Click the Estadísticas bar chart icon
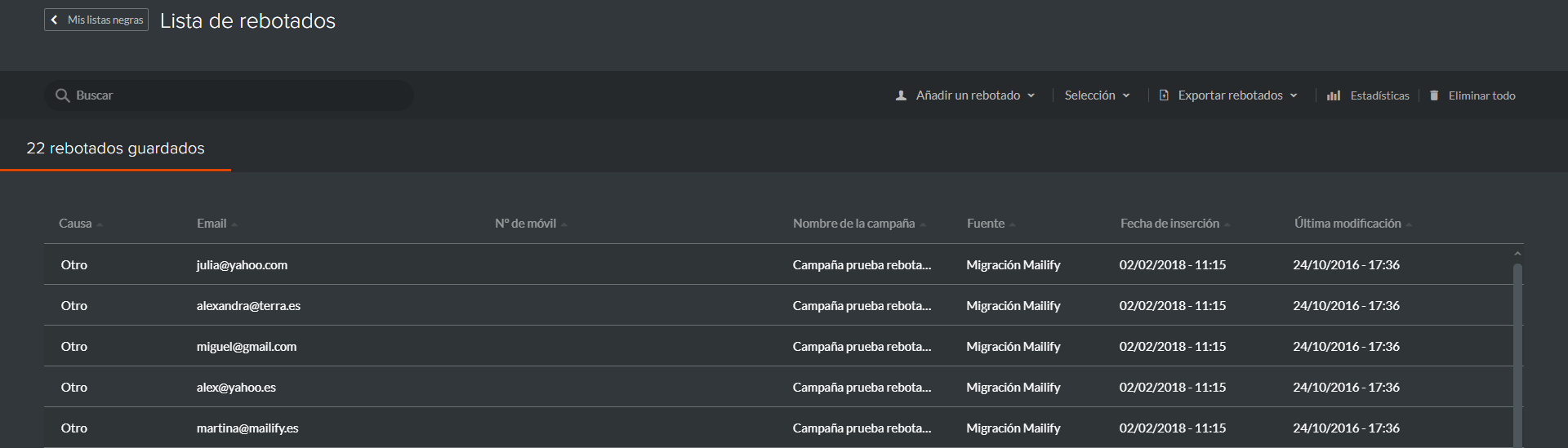 pos(1334,95)
